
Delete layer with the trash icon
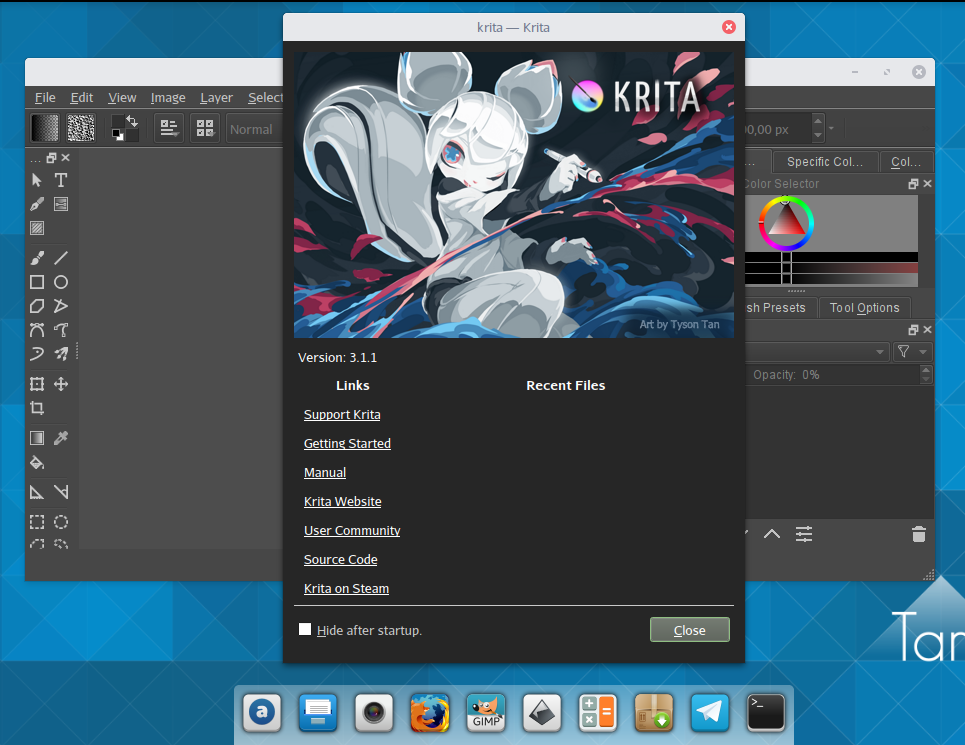918,534
